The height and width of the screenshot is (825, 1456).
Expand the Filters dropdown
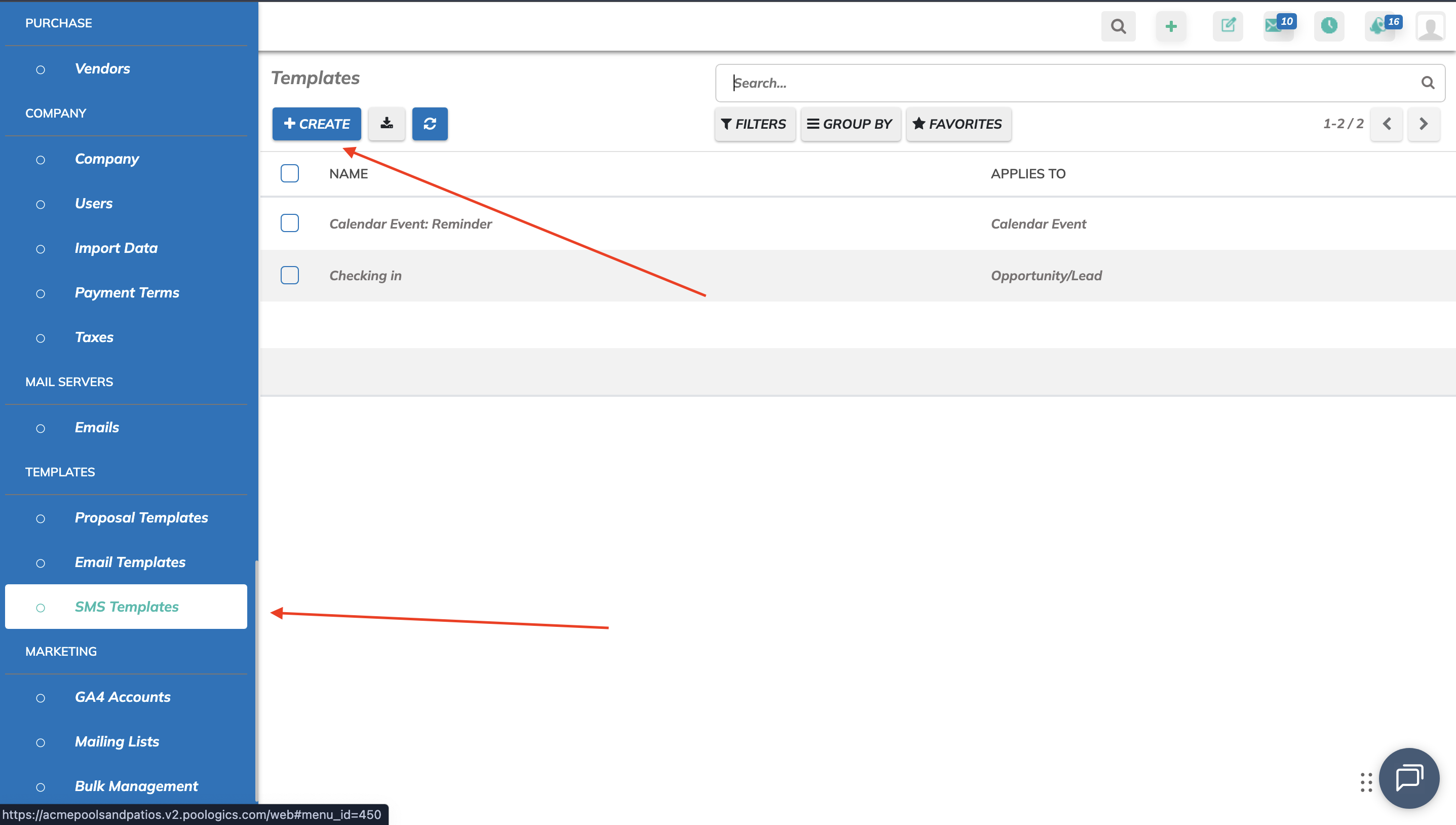(x=754, y=124)
